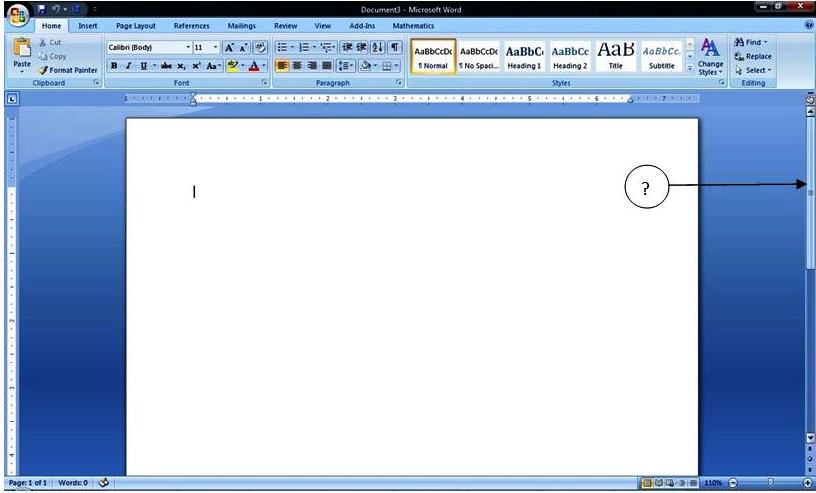816x493 pixels.
Task: Toggle Bold formatting
Action: [114, 66]
